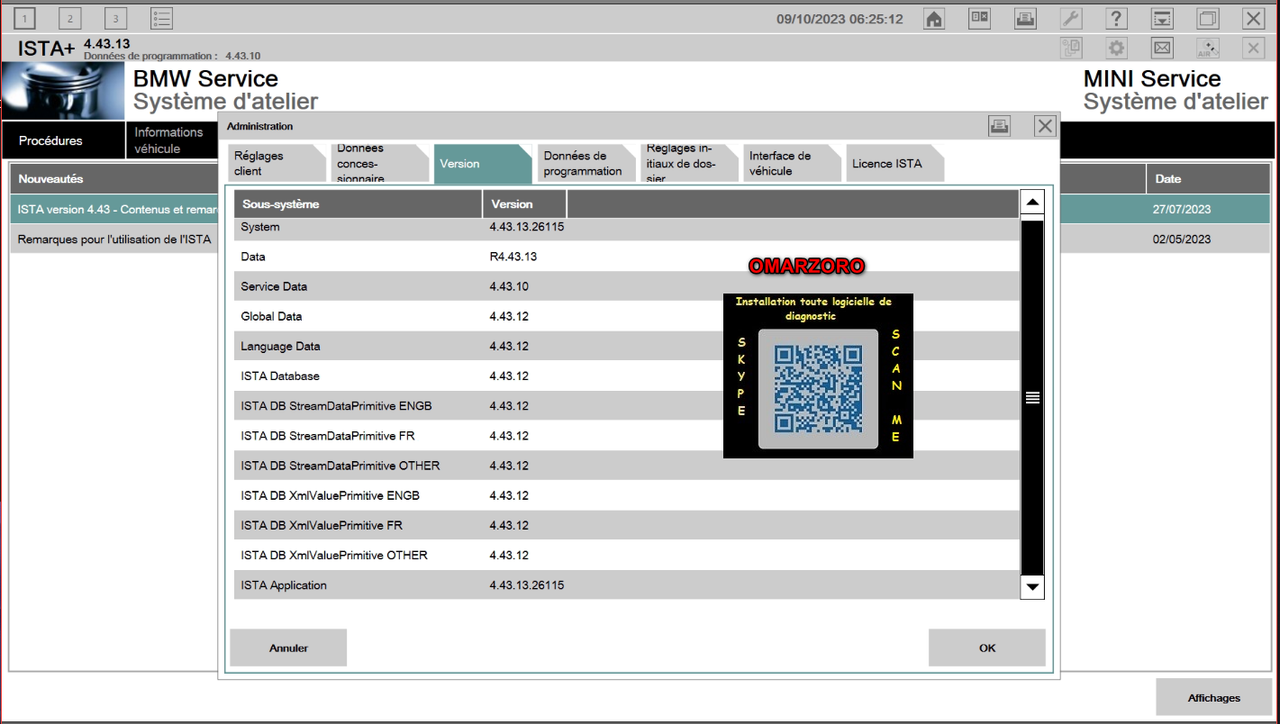Click the Nouveautés column header
The width and height of the screenshot is (1280, 724).
(x=114, y=179)
